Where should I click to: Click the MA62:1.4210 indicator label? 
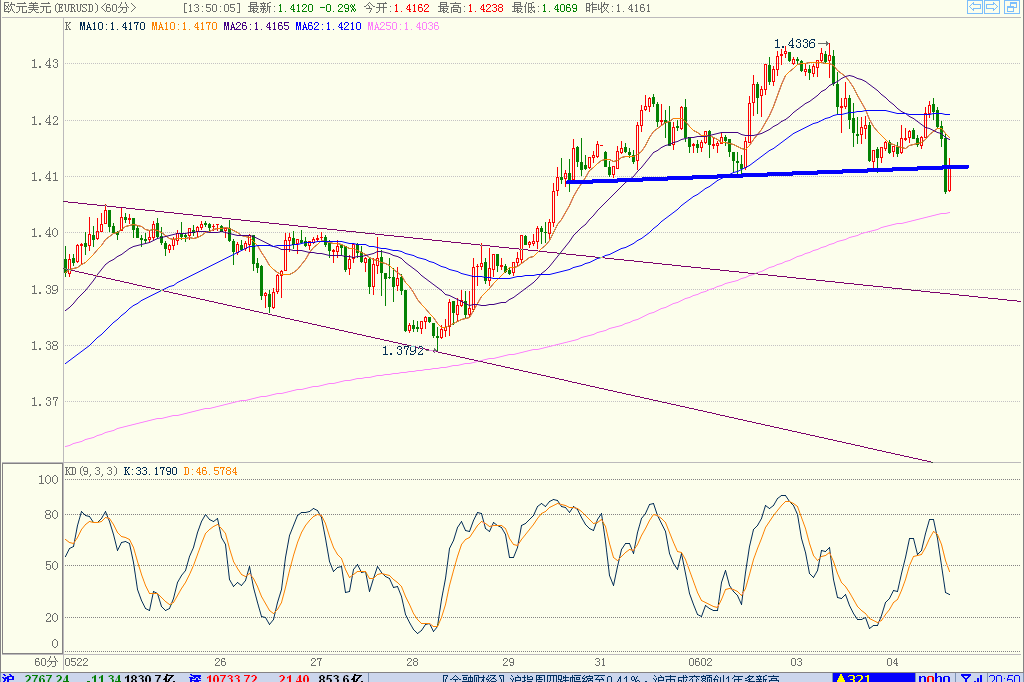pyautogui.click(x=328, y=26)
